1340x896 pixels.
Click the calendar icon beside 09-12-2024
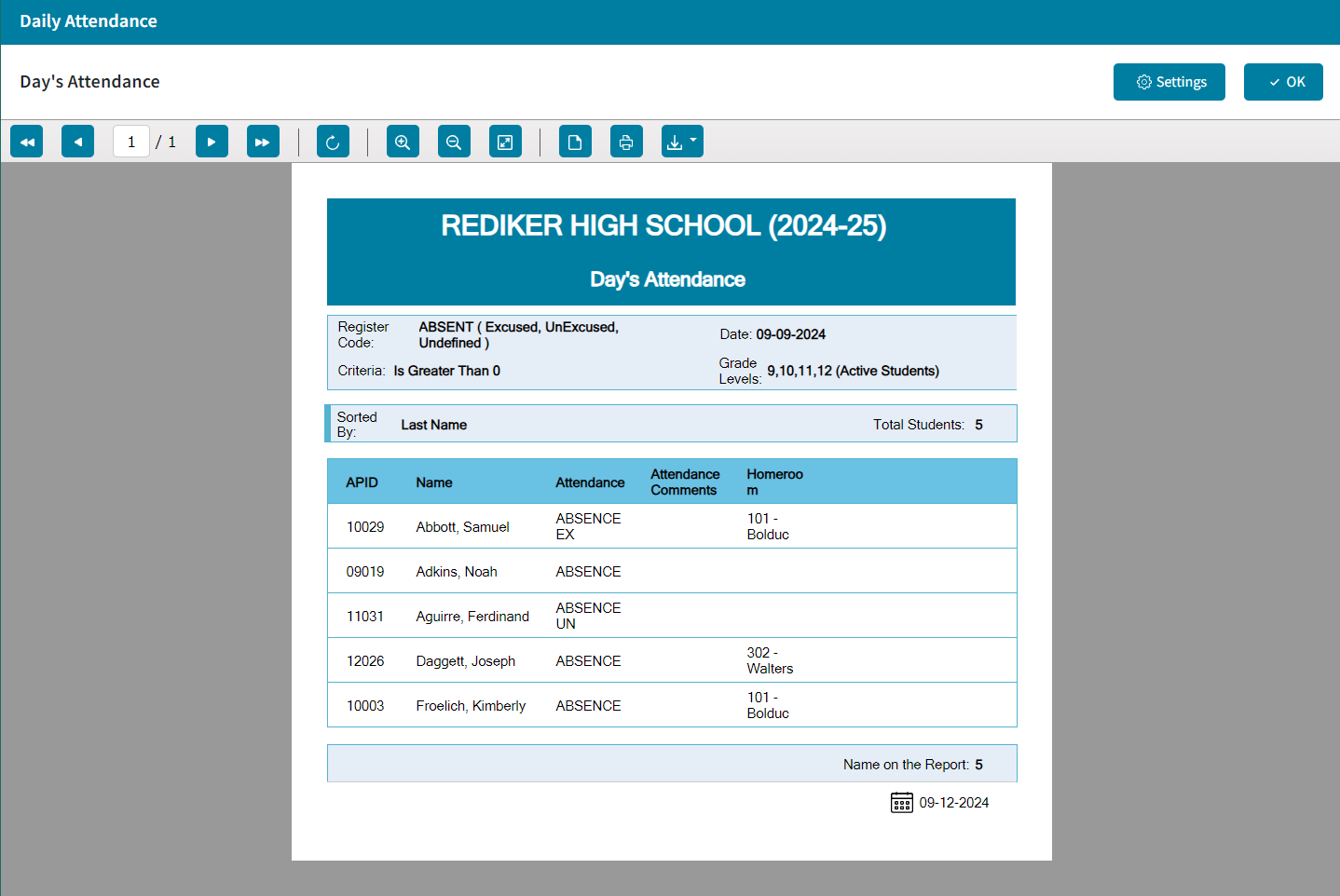coord(901,803)
